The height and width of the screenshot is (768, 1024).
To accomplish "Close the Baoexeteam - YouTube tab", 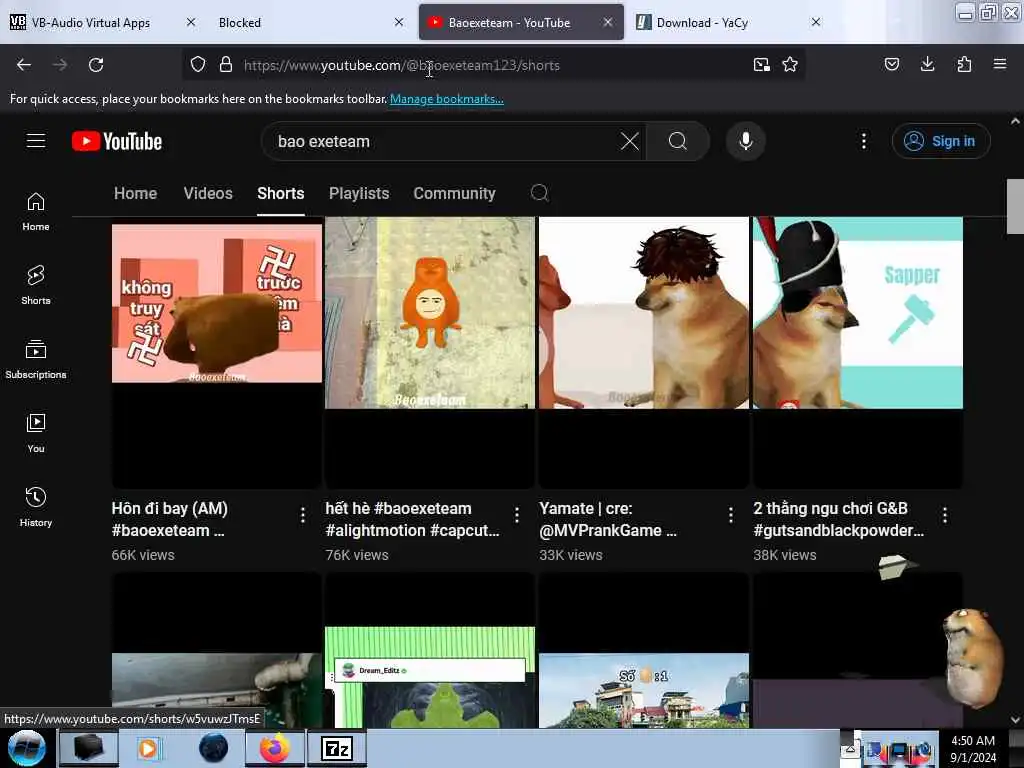I will tap(607, 22).
